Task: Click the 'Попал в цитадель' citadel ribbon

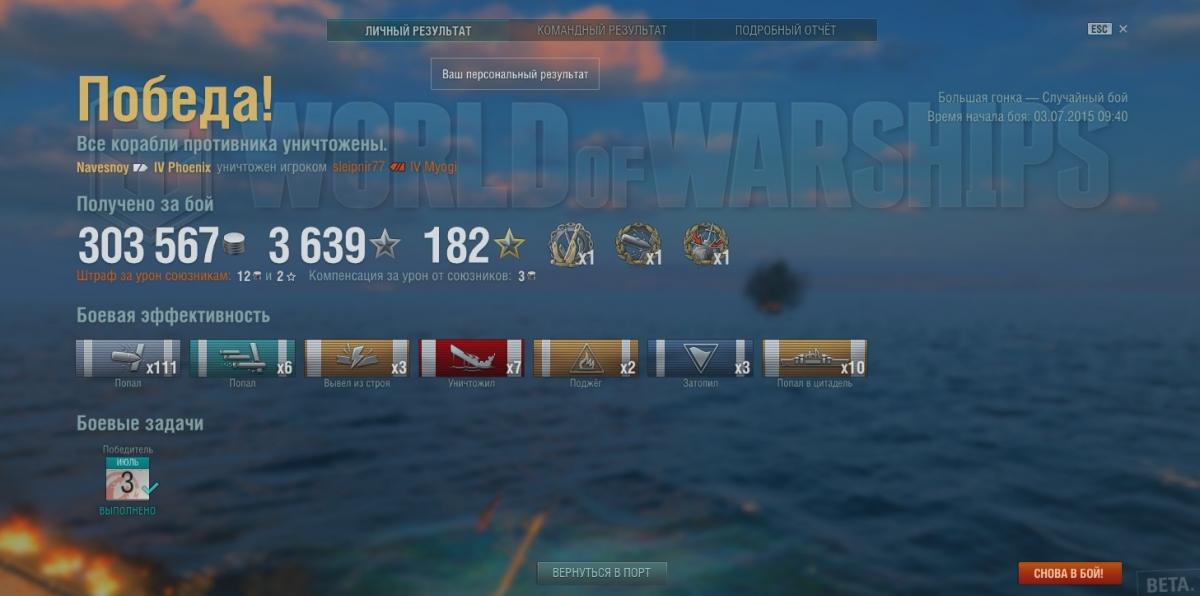Action: (815, 358)
